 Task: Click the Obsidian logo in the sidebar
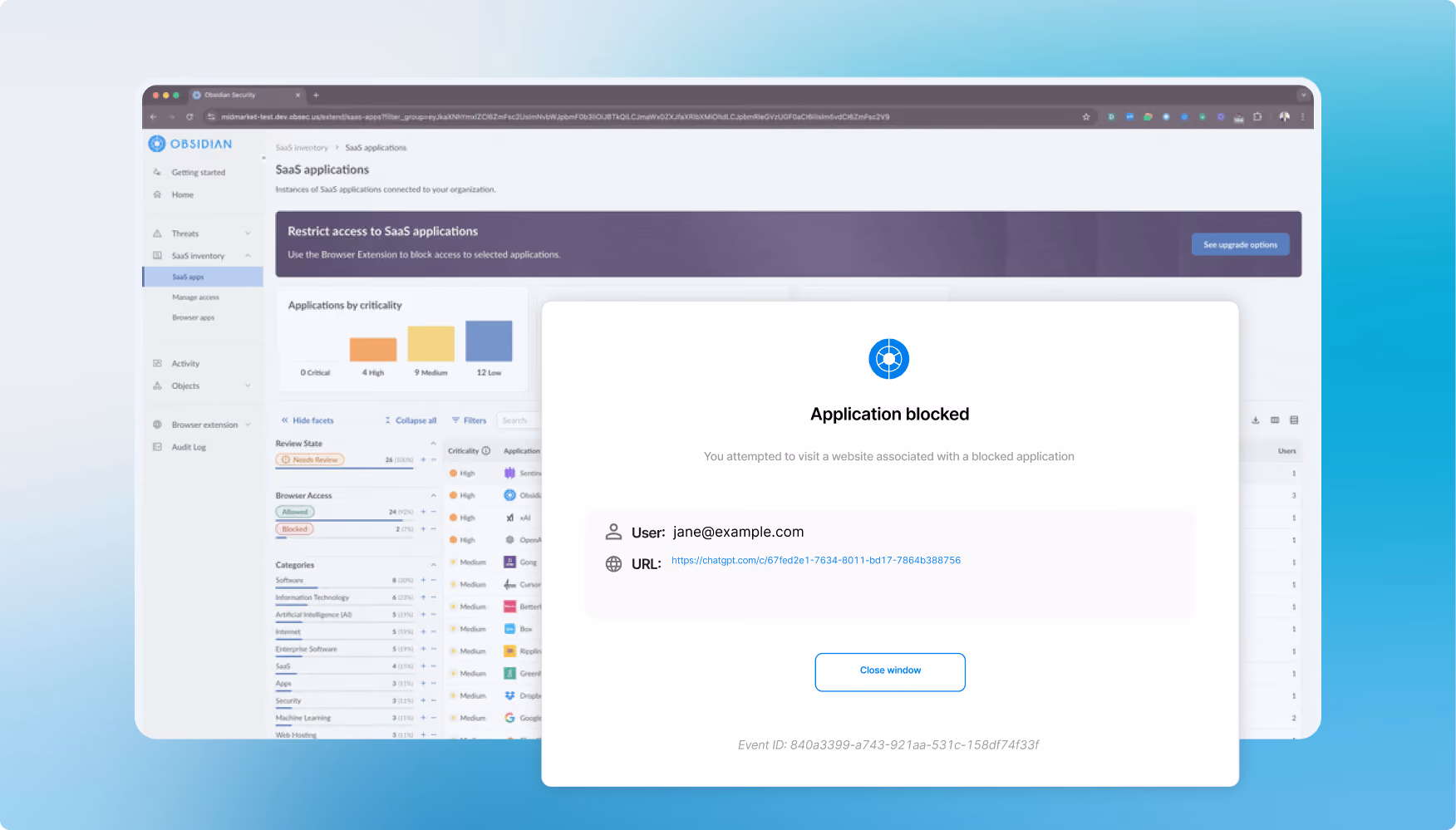coord(190,144)
